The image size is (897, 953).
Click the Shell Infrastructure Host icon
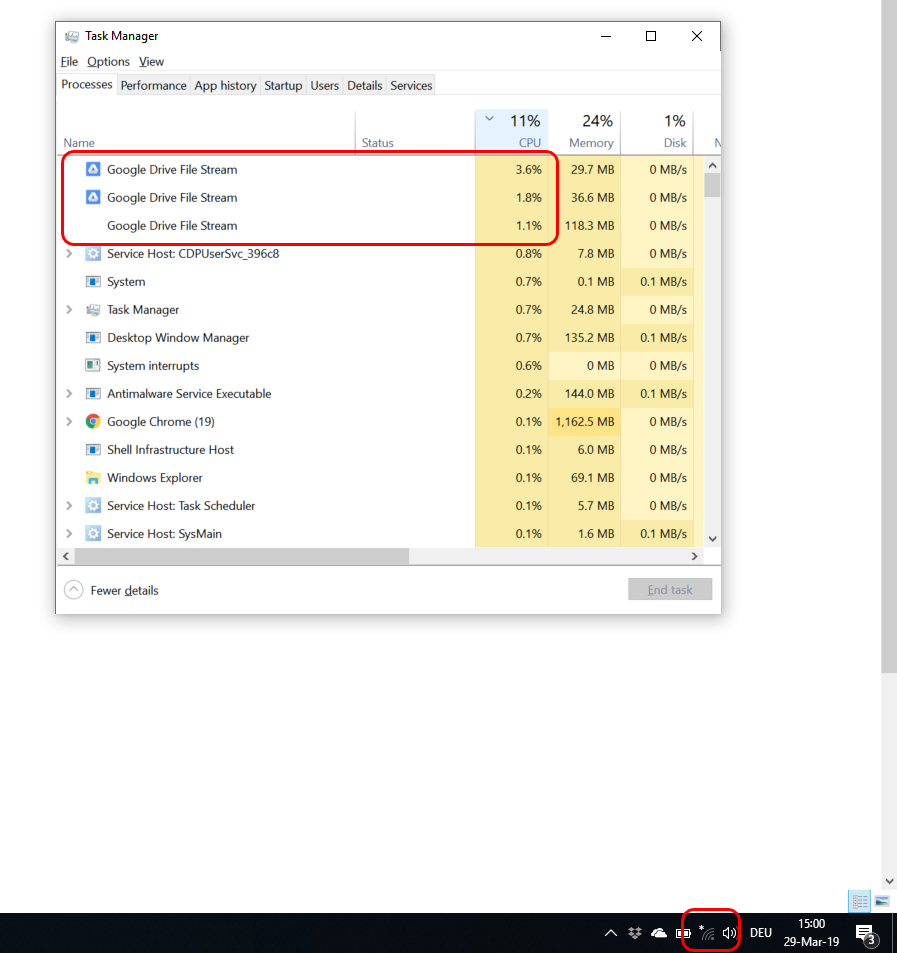(x=93, y=449)
